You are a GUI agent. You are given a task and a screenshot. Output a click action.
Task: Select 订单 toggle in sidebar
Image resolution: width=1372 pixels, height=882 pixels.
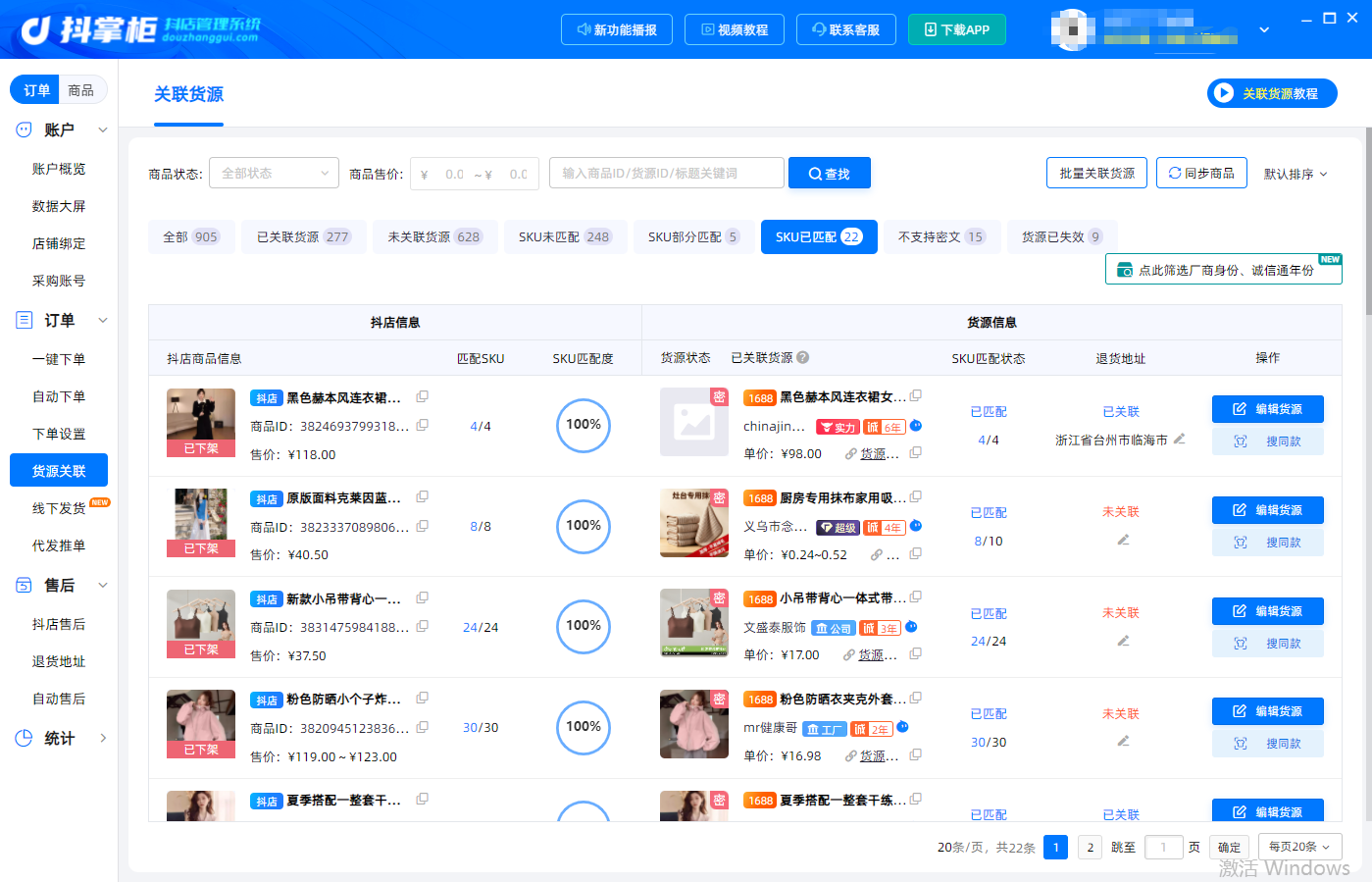tap(36, 90)
